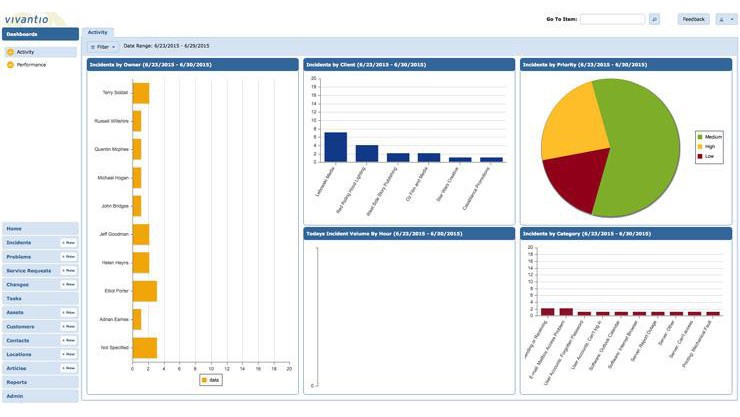The image size is (740, 417).
Task: Click in the Go To Item field
Action: [612, 19]
